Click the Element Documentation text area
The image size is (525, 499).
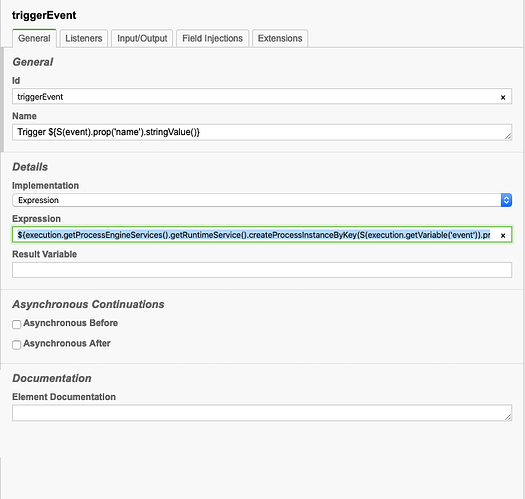point(262,413)
